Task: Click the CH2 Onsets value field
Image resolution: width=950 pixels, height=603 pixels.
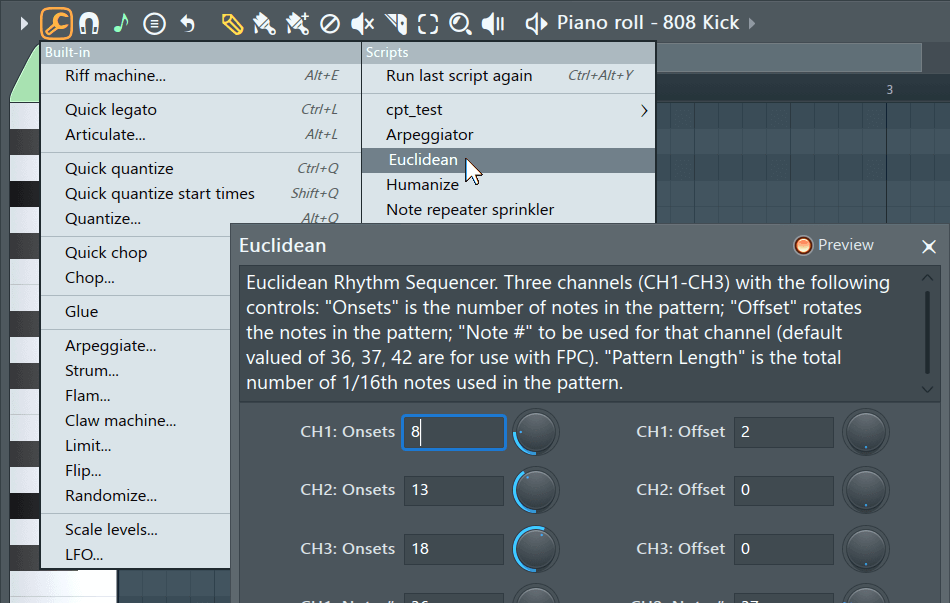Action: [454, 490]
